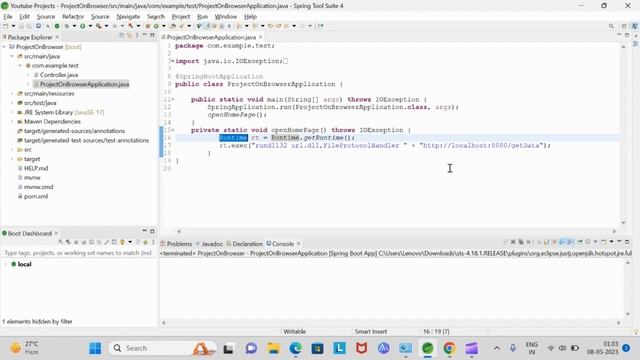
Task: Toggle fold marker for main method line 11
Action: [x=173, y=100]
